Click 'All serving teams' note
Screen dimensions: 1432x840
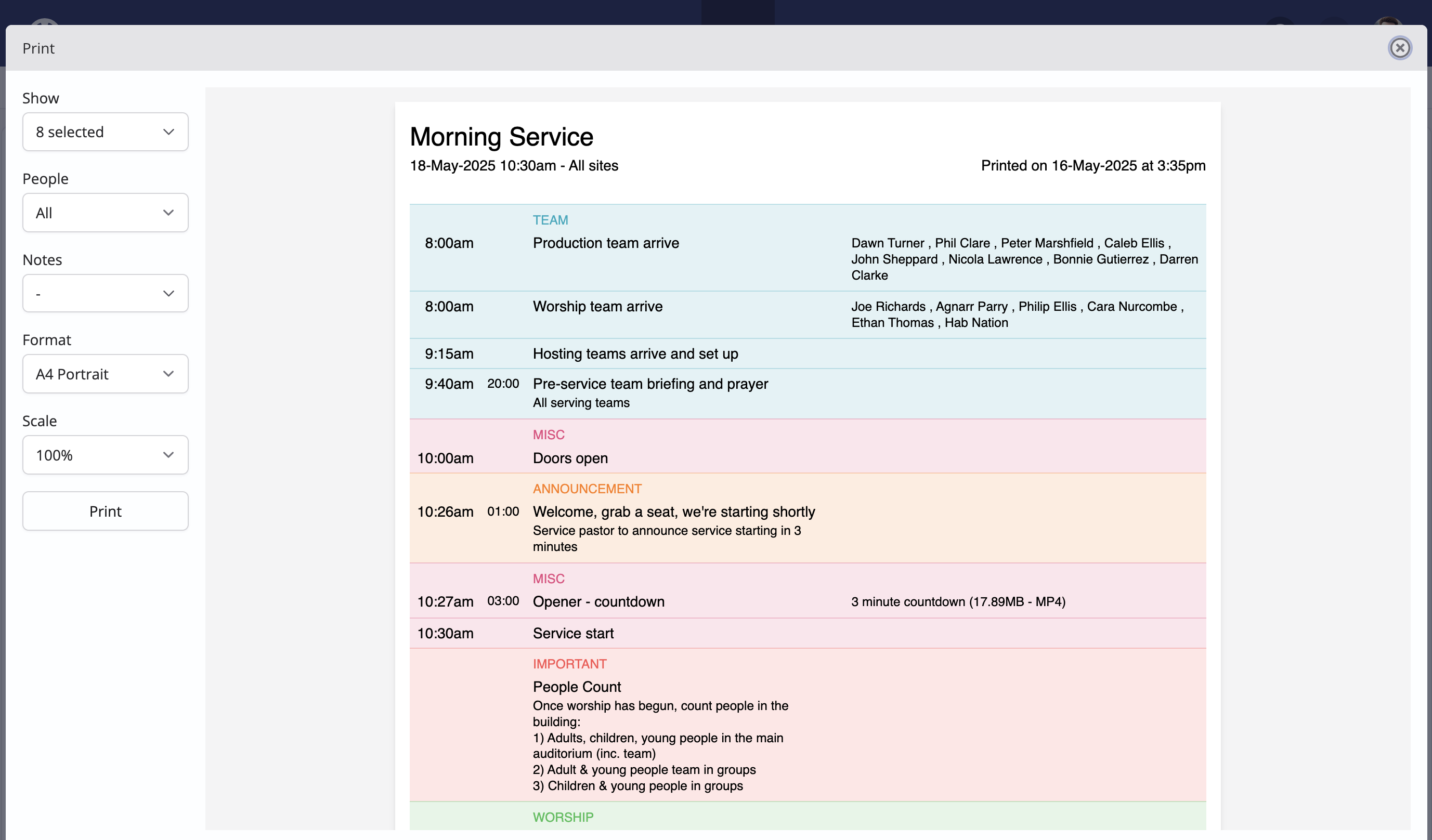[x=581, y=403]
